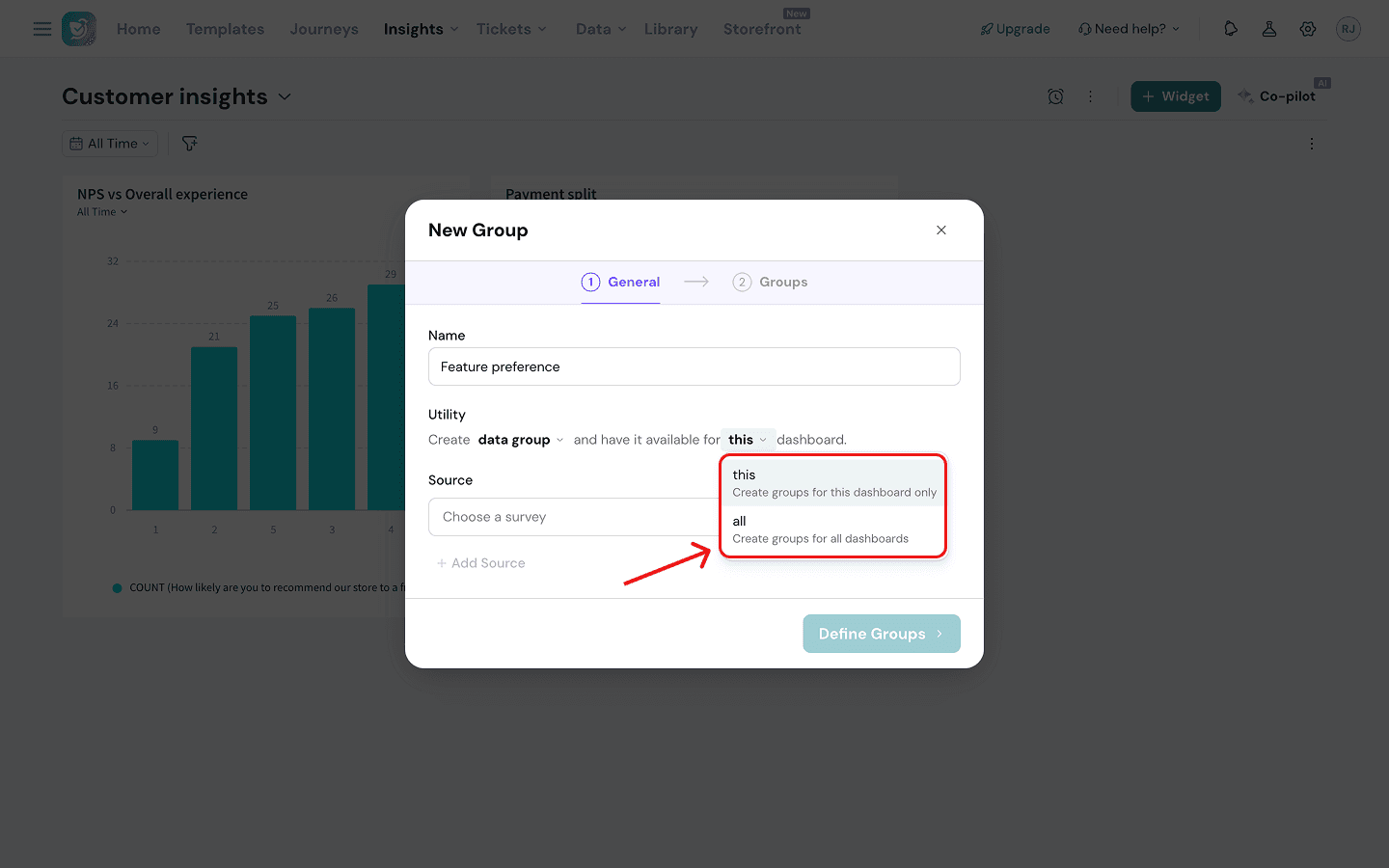
Task: Click the Upgrade link
Action: pyautogui.click(x=1015, y=29)
